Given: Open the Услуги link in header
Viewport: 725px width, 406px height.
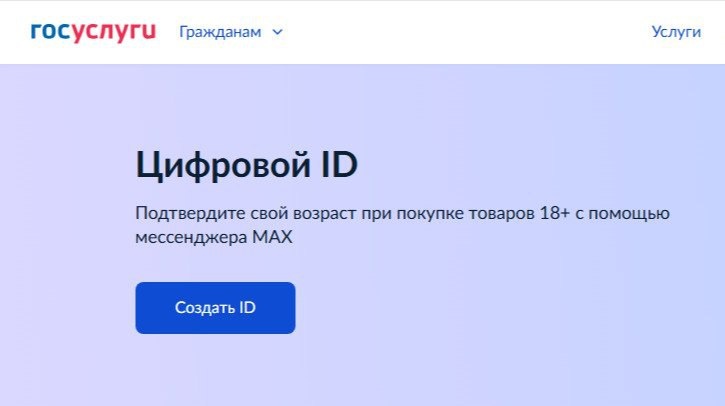Looking at the screenshot, I should (676, 31).
